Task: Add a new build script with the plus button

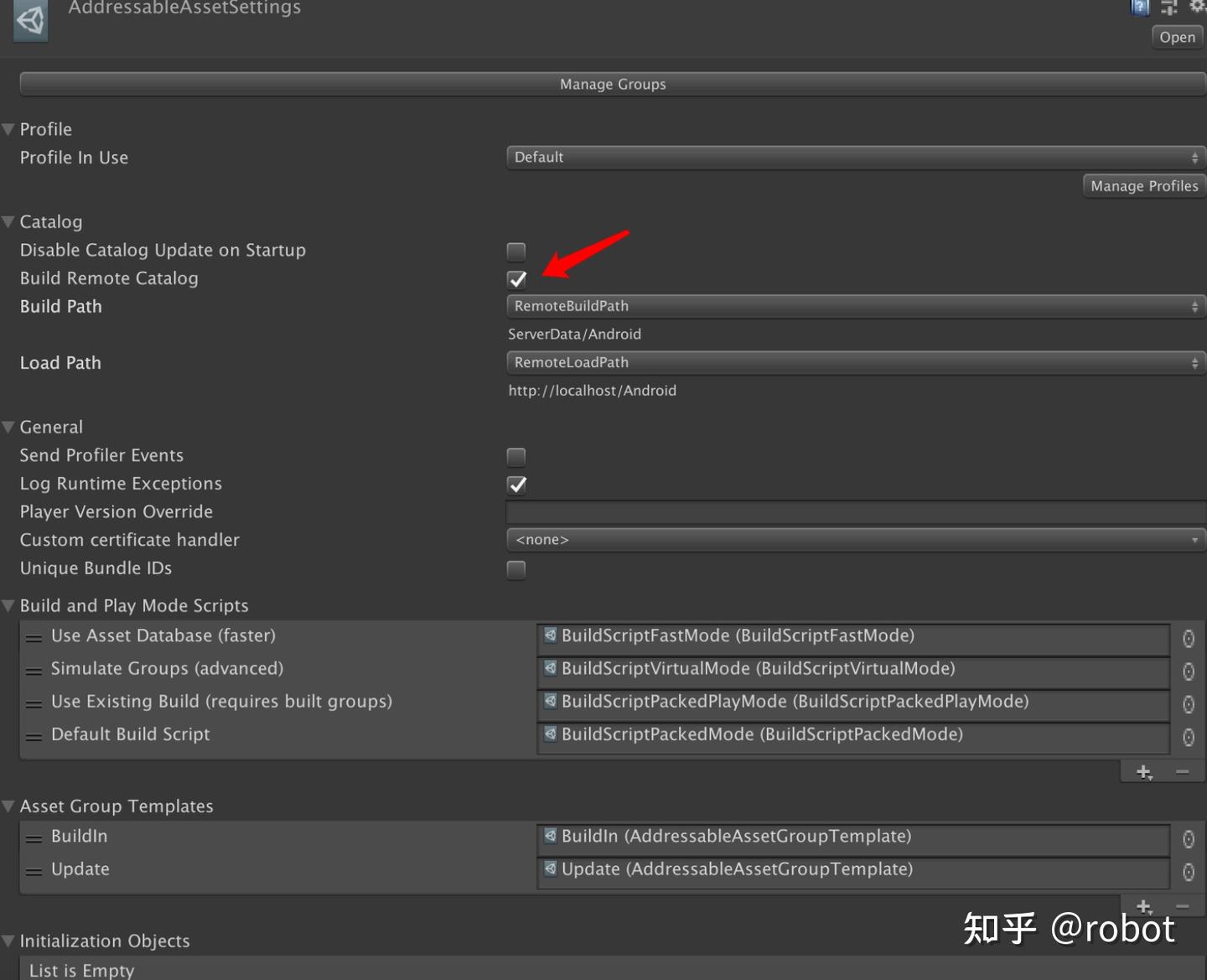Action: [1144, 771]
